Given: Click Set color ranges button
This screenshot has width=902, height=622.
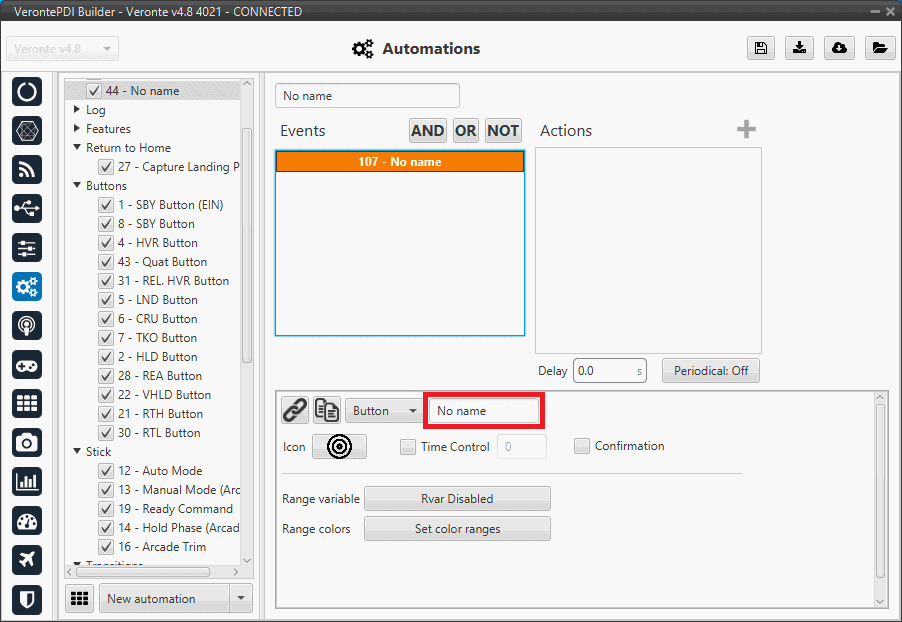Looking at the screenshot, I should 457,529.
